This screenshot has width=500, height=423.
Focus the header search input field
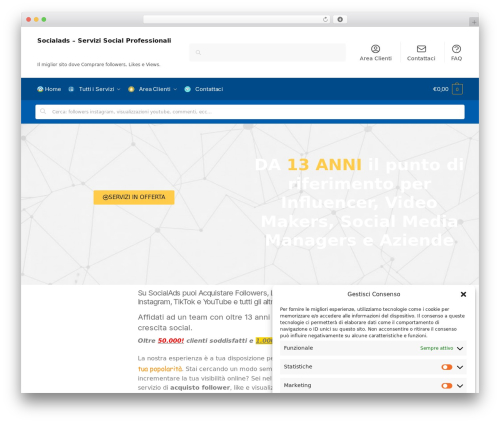[x=267, y=53]
